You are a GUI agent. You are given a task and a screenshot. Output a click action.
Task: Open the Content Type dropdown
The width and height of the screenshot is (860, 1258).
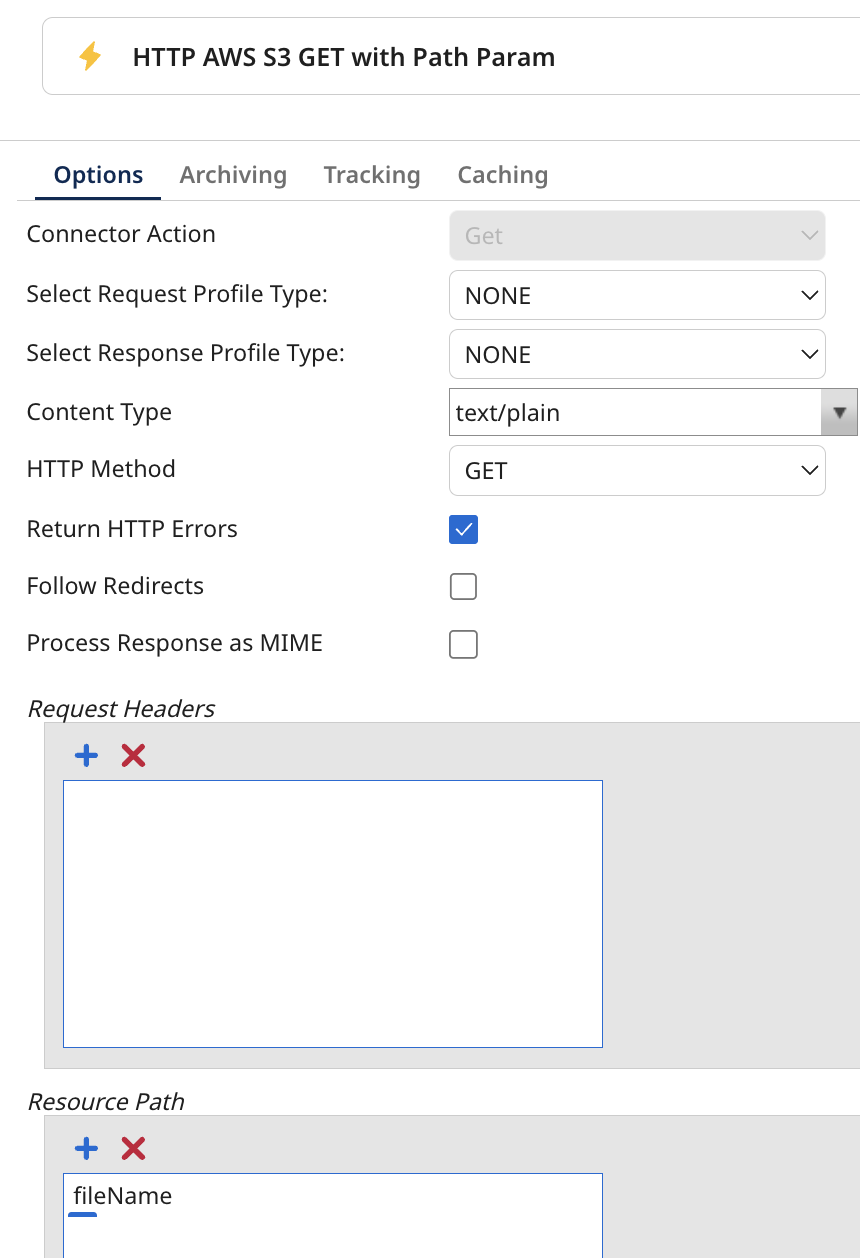click(839, 411)
